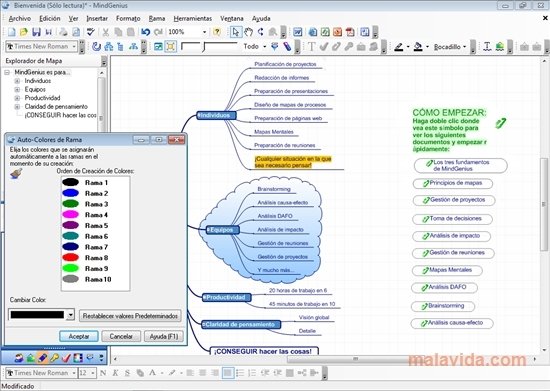Click the Aceptar button

click(x=79, y=336)
